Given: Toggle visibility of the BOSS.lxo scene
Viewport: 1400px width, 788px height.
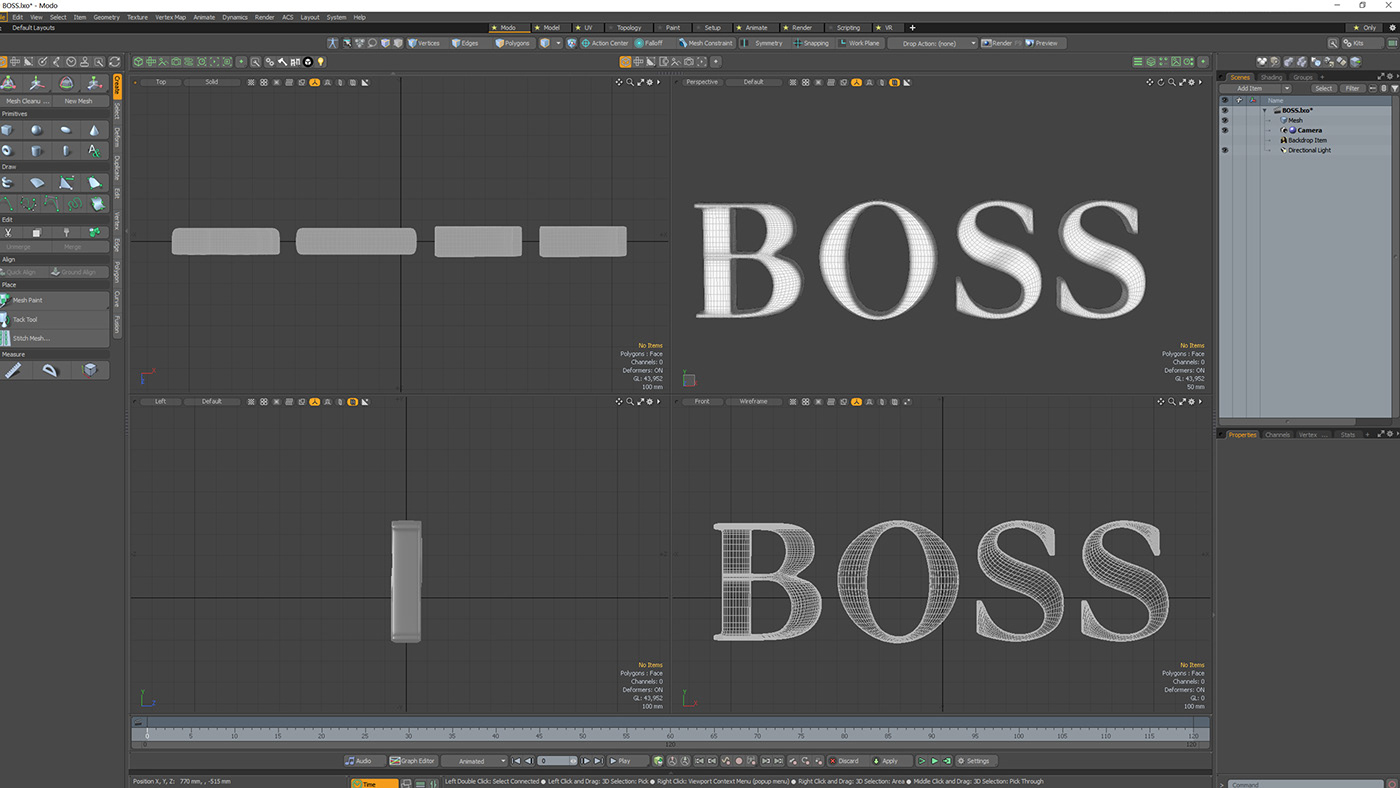Looking at the screenshot, I should point(1224,110).
